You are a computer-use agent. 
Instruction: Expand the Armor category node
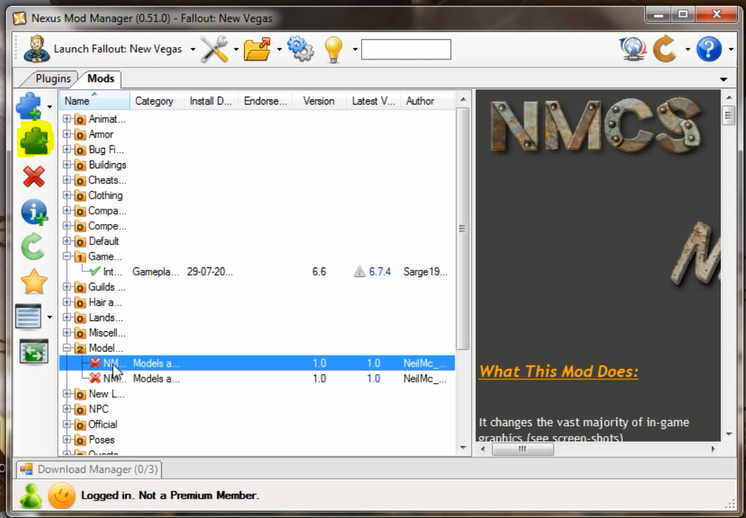pos(67,134)
